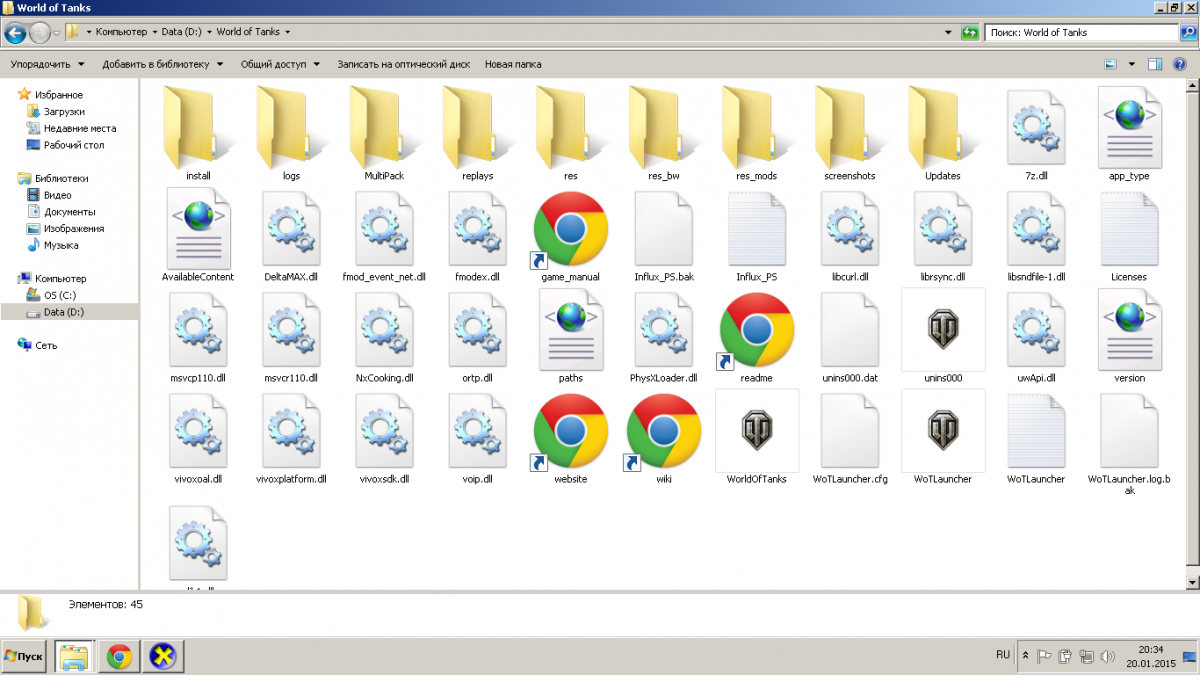Click Записать на оптический диск
Screen dimensions: 1200x675
[x=403, y=64]
